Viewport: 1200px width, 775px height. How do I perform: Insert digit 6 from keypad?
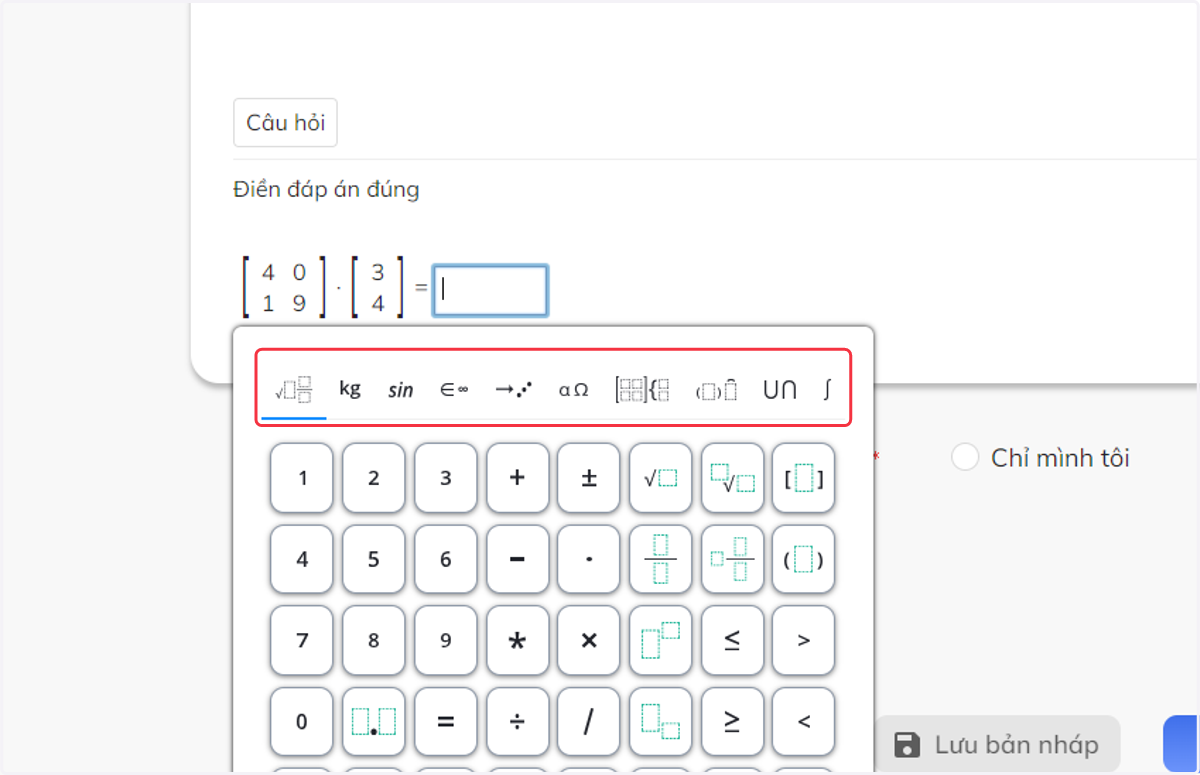(446, 559)
